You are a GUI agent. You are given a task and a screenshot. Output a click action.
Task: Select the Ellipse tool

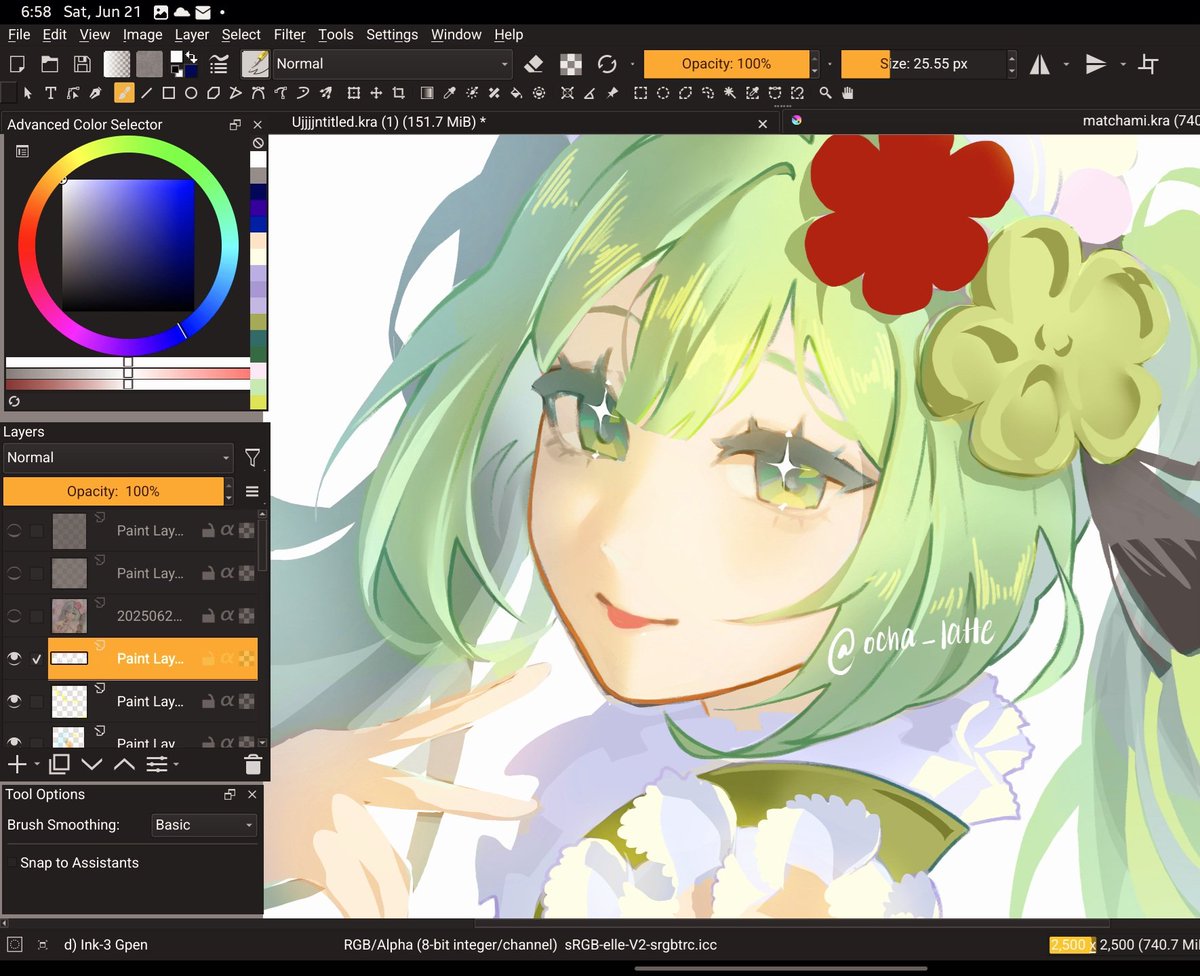coord(190,93)
